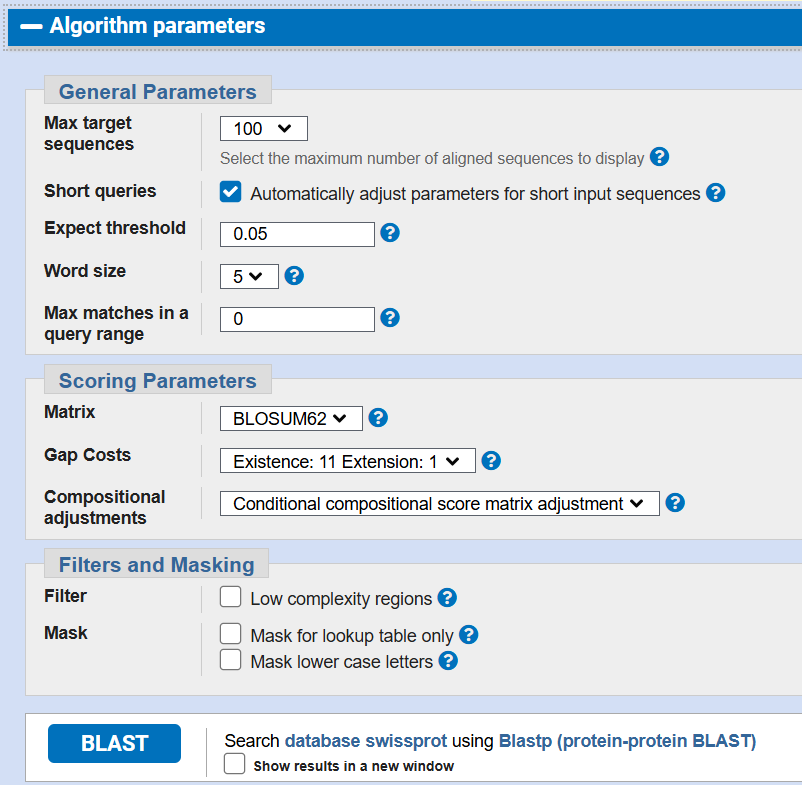The height and width of the screenshot is (785, 802).
Task: Click the Scoring Parameters section header
Action: (157, 379)
